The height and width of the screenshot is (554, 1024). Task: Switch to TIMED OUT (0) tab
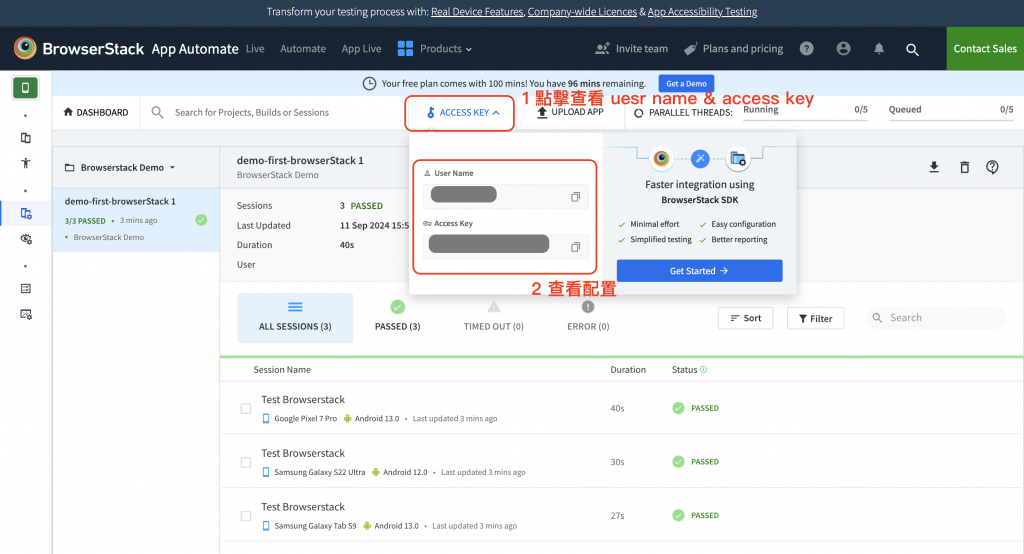coord(494,318)
